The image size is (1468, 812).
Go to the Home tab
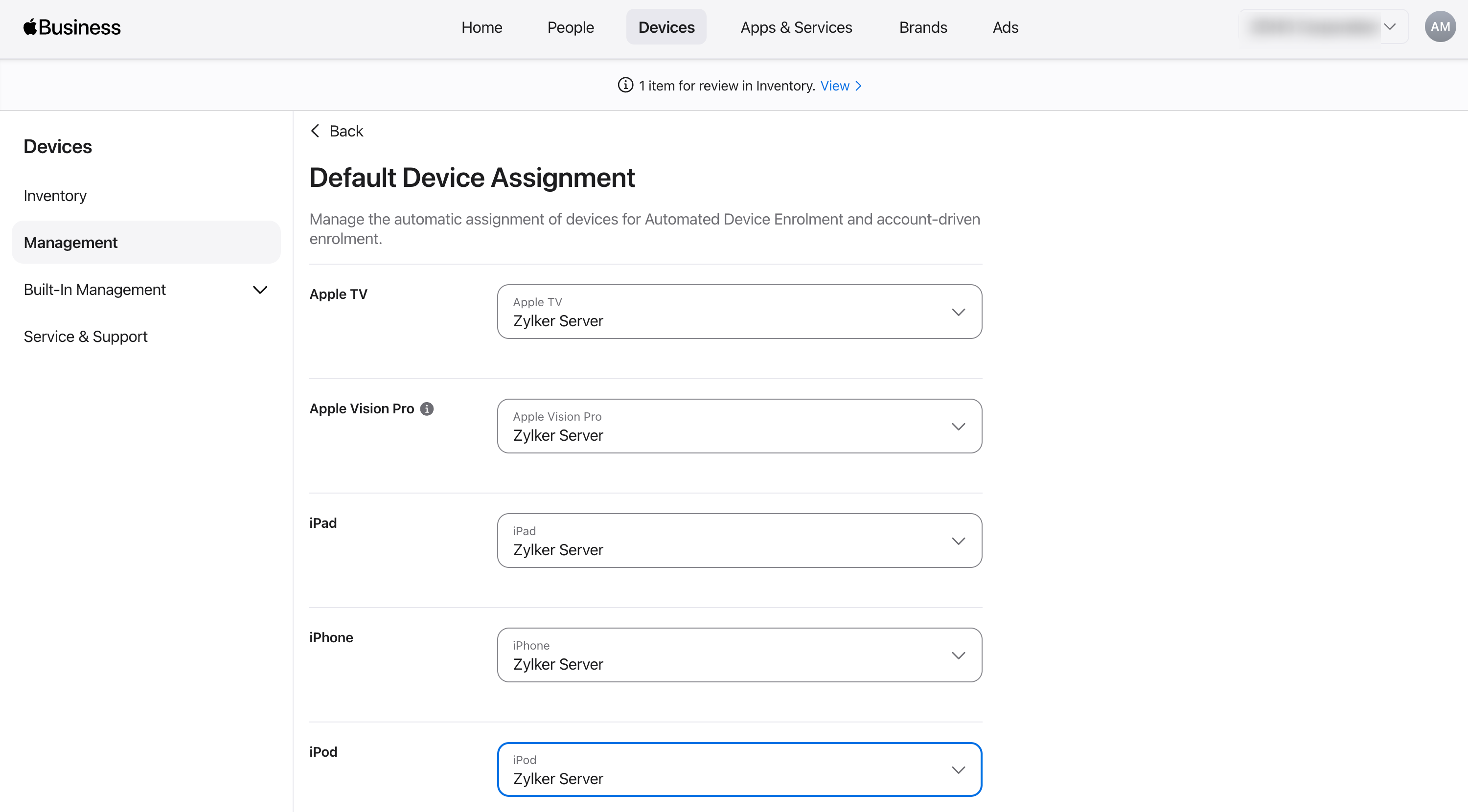coord(482,27)
